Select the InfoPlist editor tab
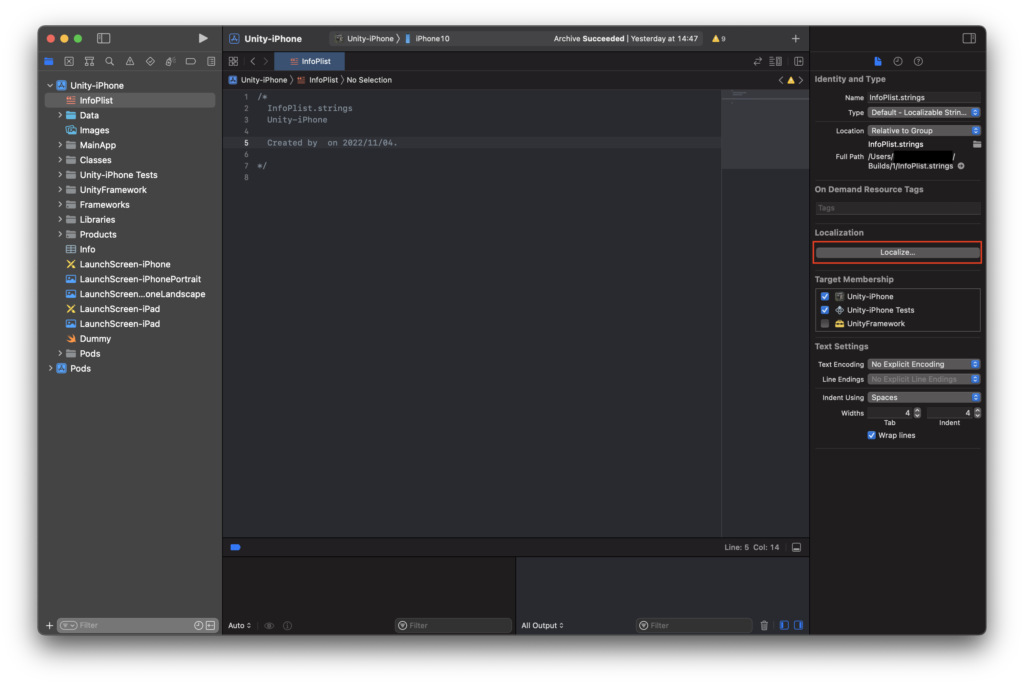 point(310,61)
